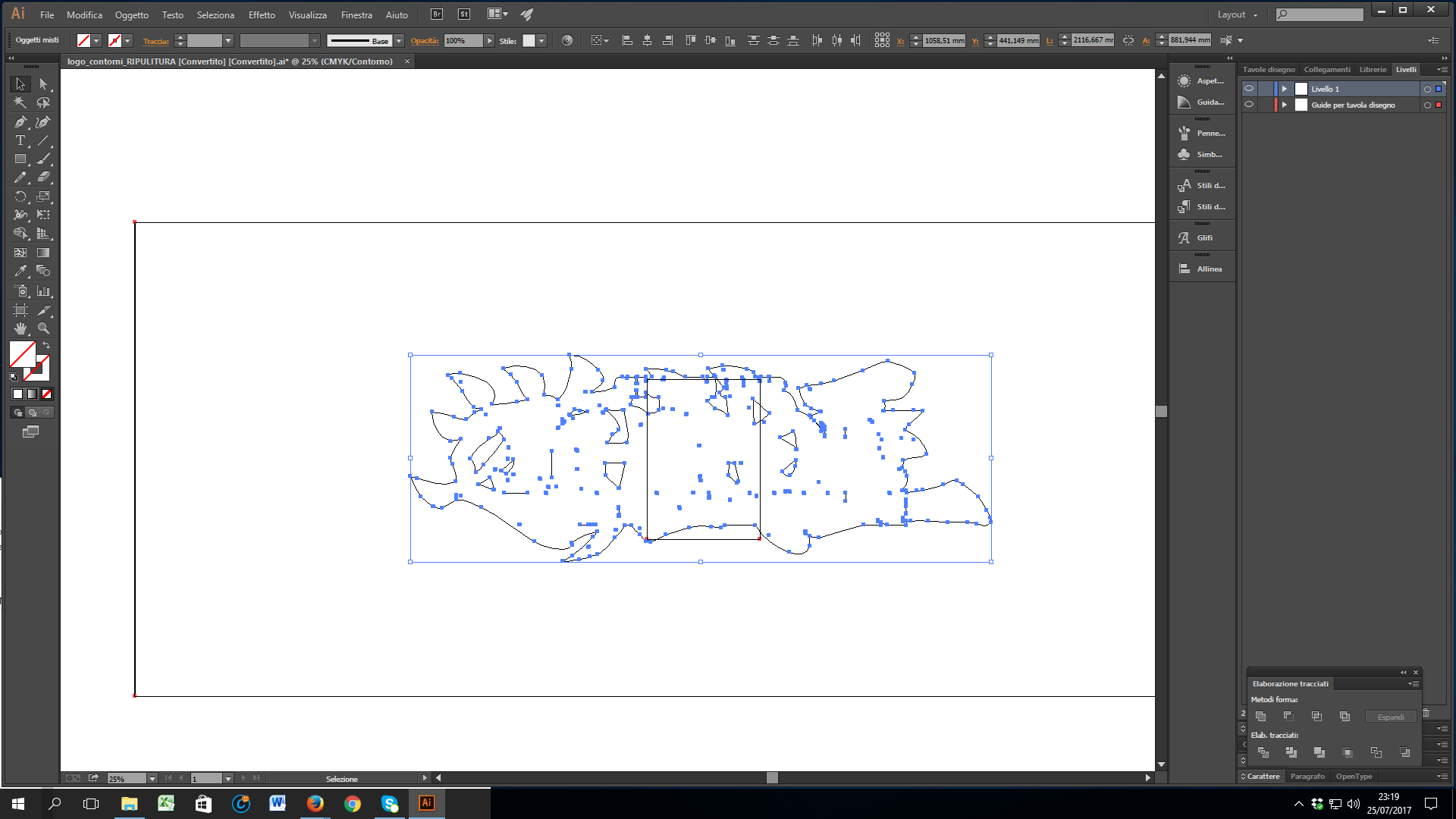Select the Magic Wand tool

coord(20,103)
